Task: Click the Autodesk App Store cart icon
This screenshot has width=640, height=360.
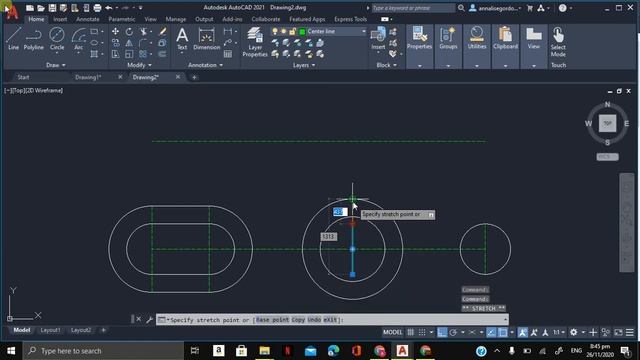Action: [530, 8]
